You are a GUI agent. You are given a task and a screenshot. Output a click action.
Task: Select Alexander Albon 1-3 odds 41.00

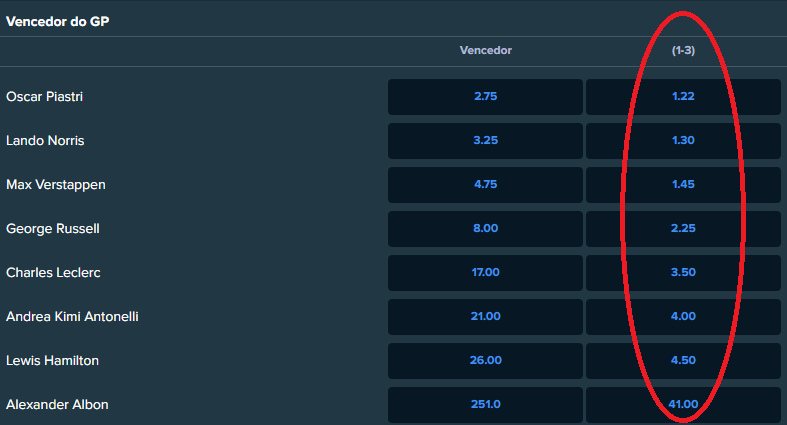tap(683, 404)
